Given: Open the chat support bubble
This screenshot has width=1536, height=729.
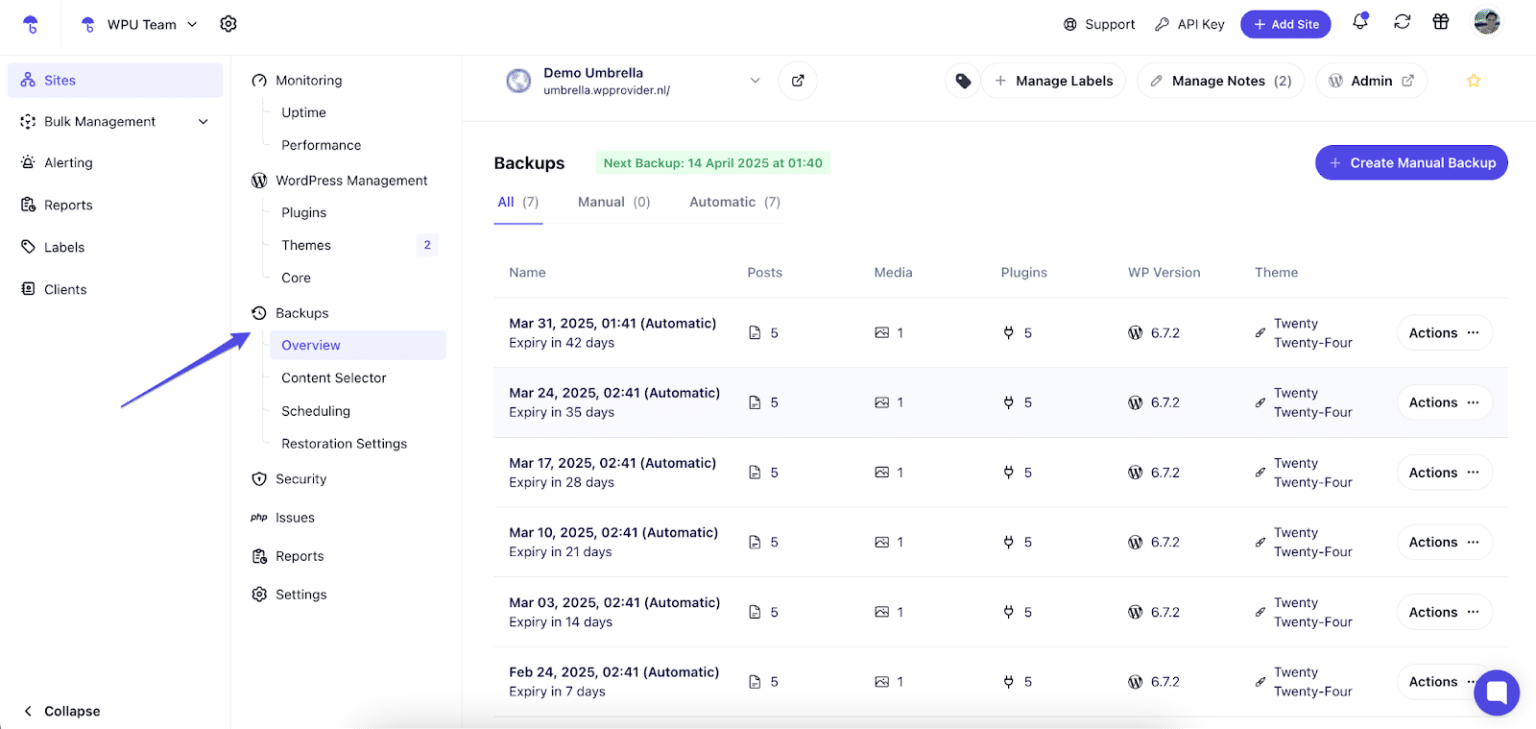Looking at the screenshot, I should coord(1496,692).
